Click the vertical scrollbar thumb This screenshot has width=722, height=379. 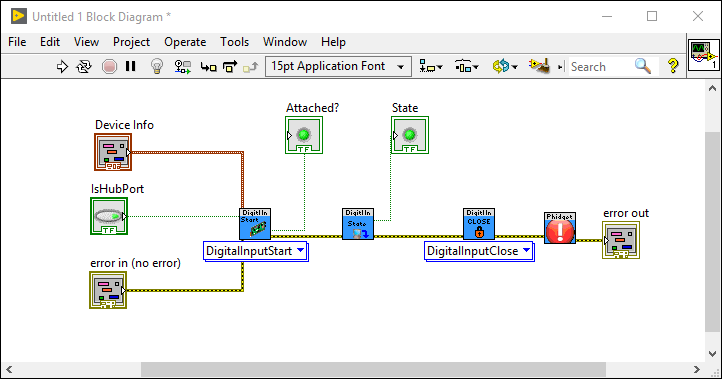[712, 231]
